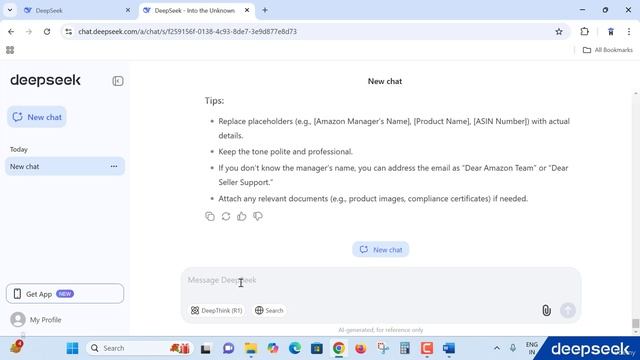This screenshot has width=640, height=360.
Task: Like the response with thumbs up
Action: tap(242, 216)
